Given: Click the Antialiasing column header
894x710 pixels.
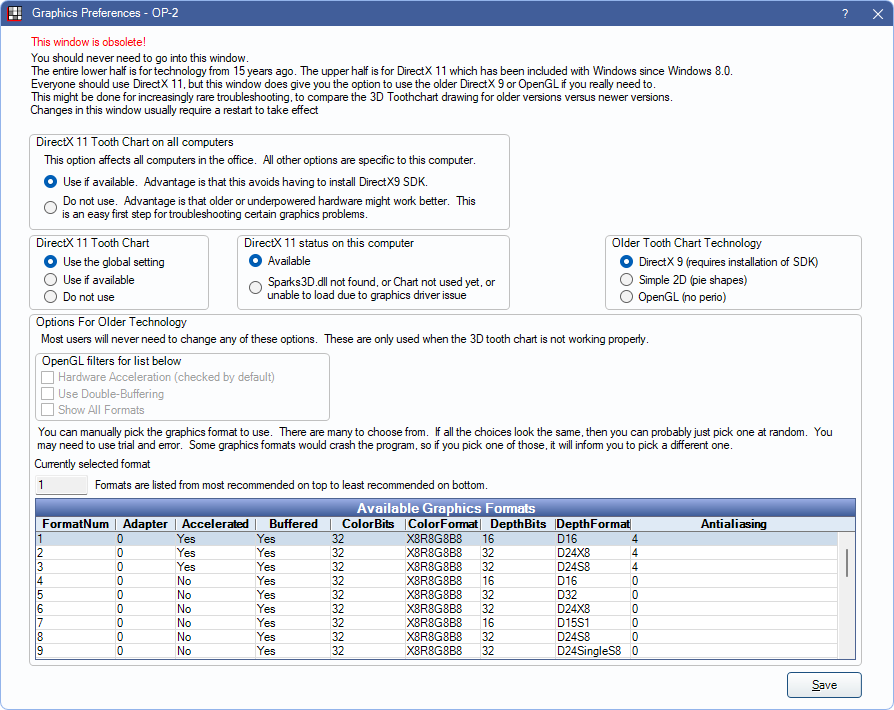Looking at the screenshot, I should point(734,524).
